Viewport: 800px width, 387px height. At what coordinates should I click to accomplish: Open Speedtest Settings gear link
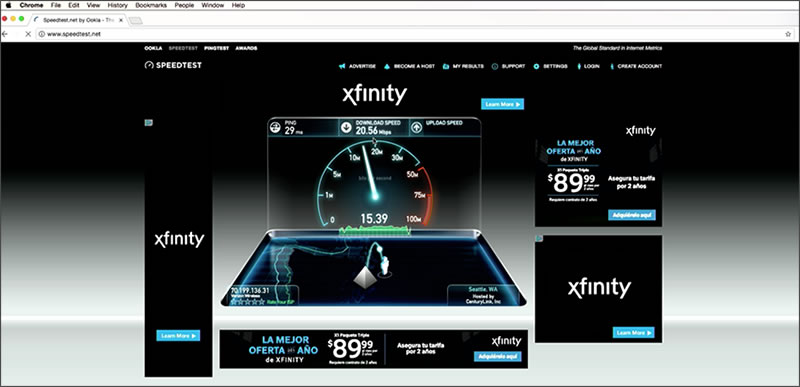pos(551,66)
